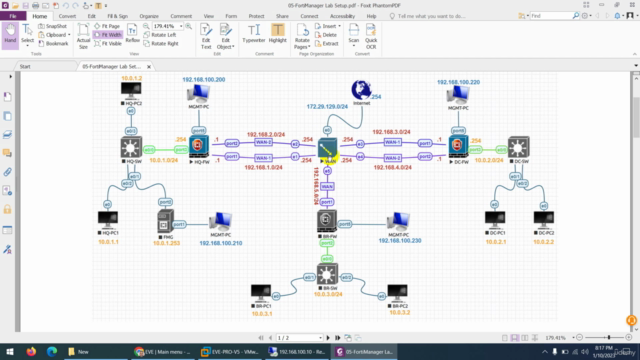The width and height of the screenshot is (640, 360).
Task: Run Quick OCR
Action: point(371,36)
